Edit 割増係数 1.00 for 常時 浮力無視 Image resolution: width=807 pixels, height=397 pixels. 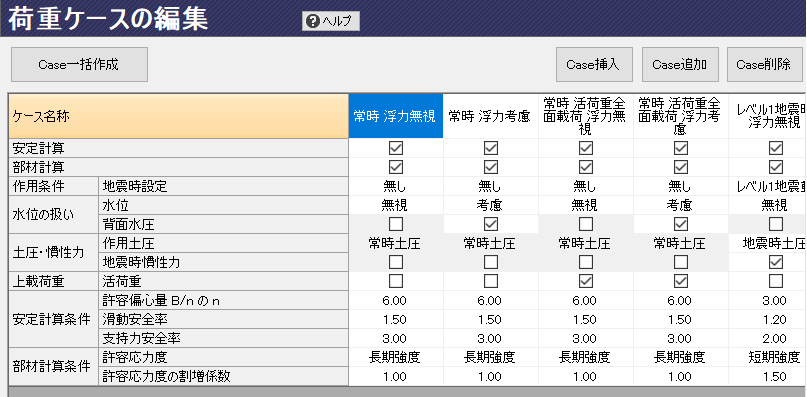(395, 376)
